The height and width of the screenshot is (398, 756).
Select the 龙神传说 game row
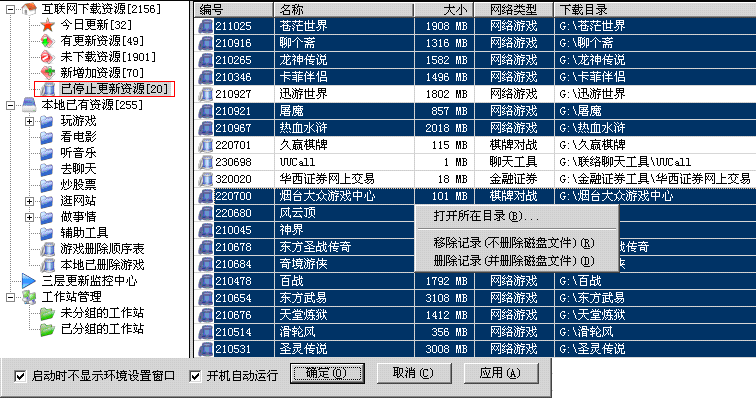pos(475,60)
